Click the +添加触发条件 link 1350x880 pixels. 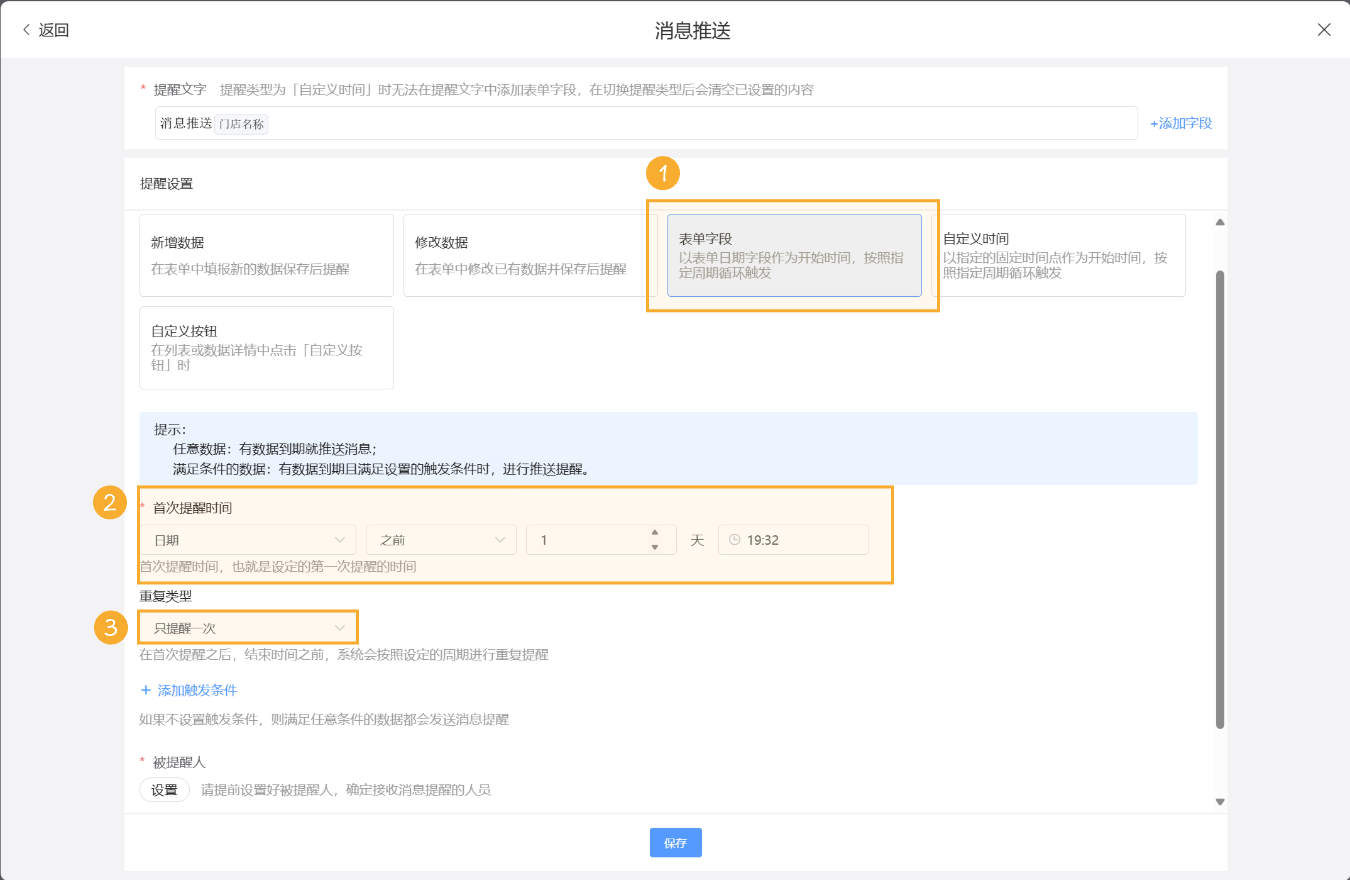click(186, 688)
